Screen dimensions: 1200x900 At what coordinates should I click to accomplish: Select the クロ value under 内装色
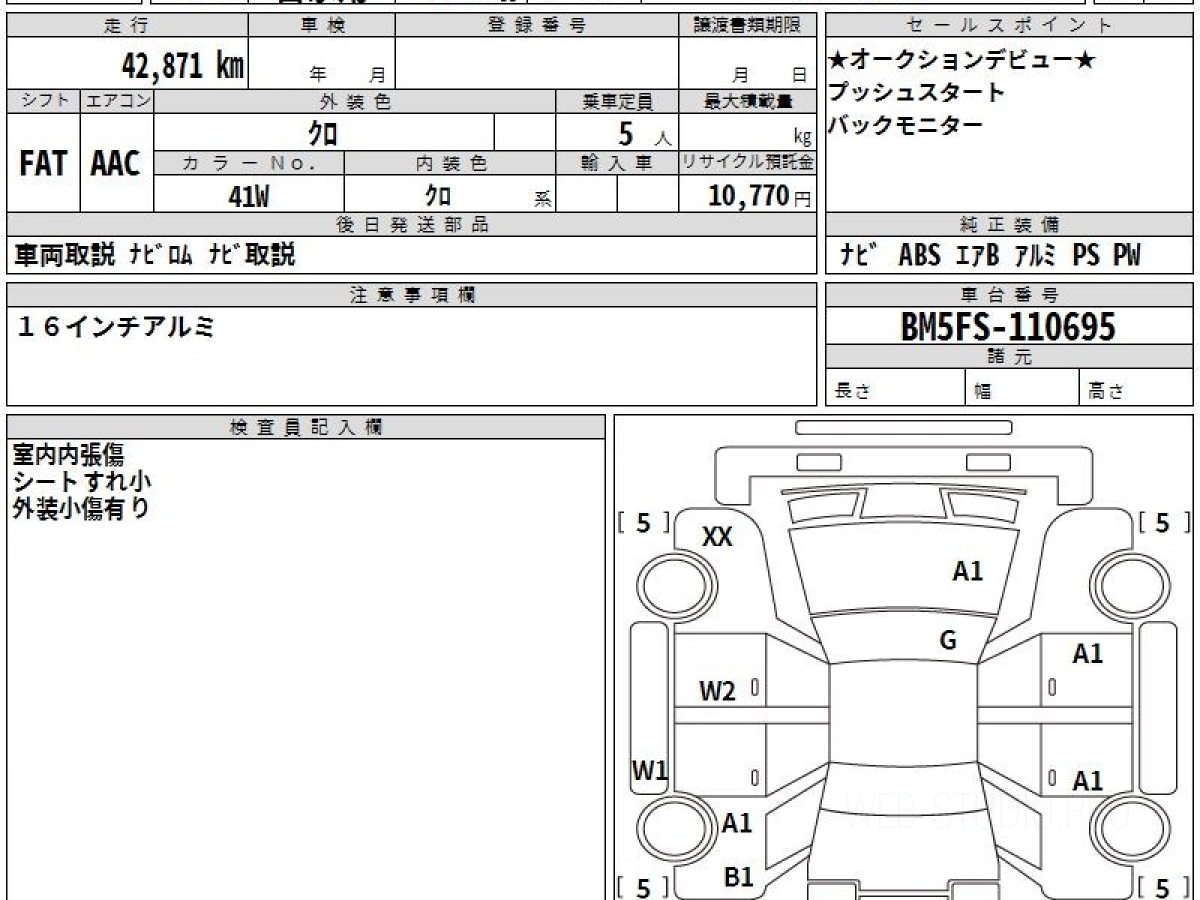click(x=438, y=195)
